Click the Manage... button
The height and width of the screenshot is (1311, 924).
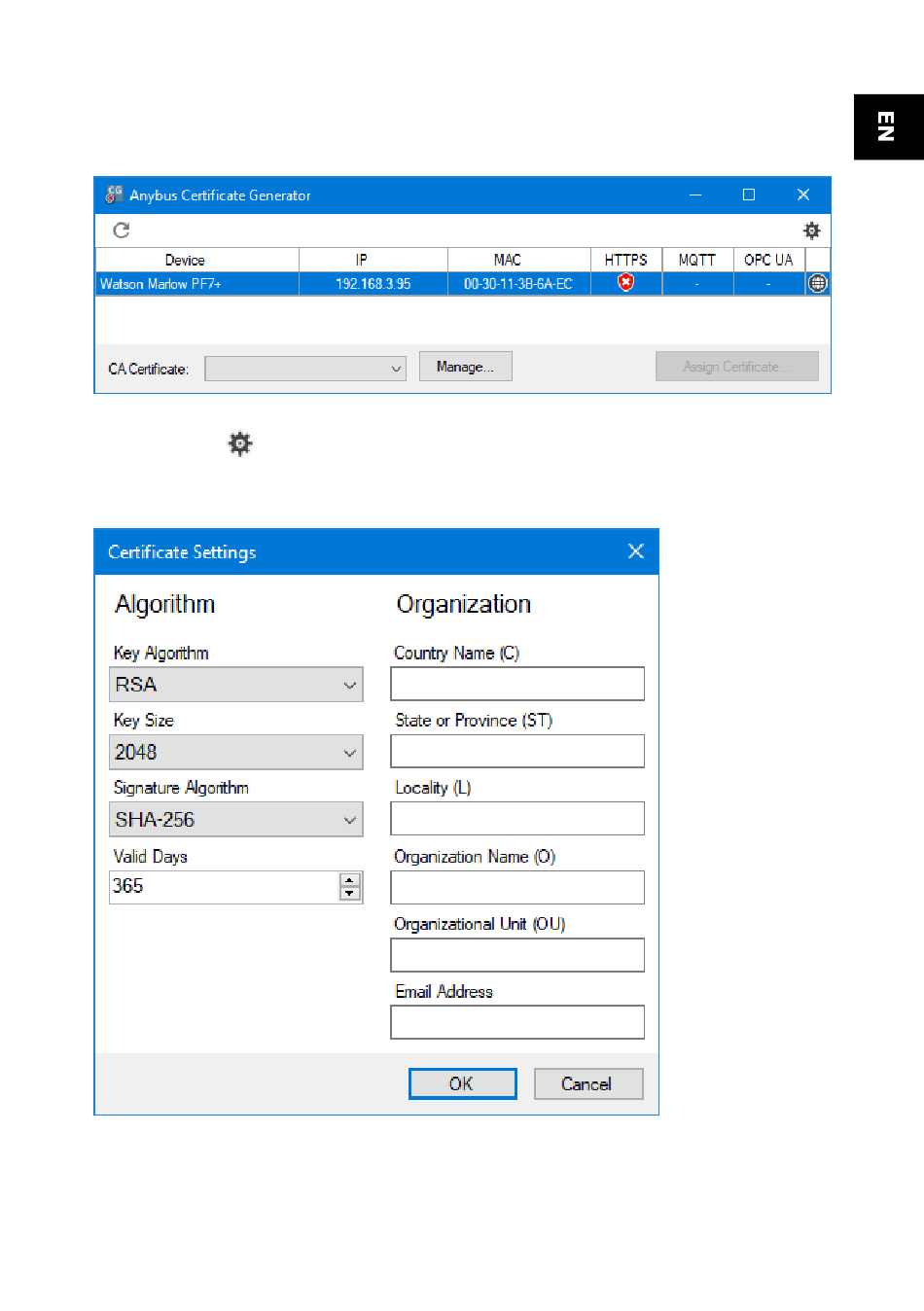tap(465, 367)
